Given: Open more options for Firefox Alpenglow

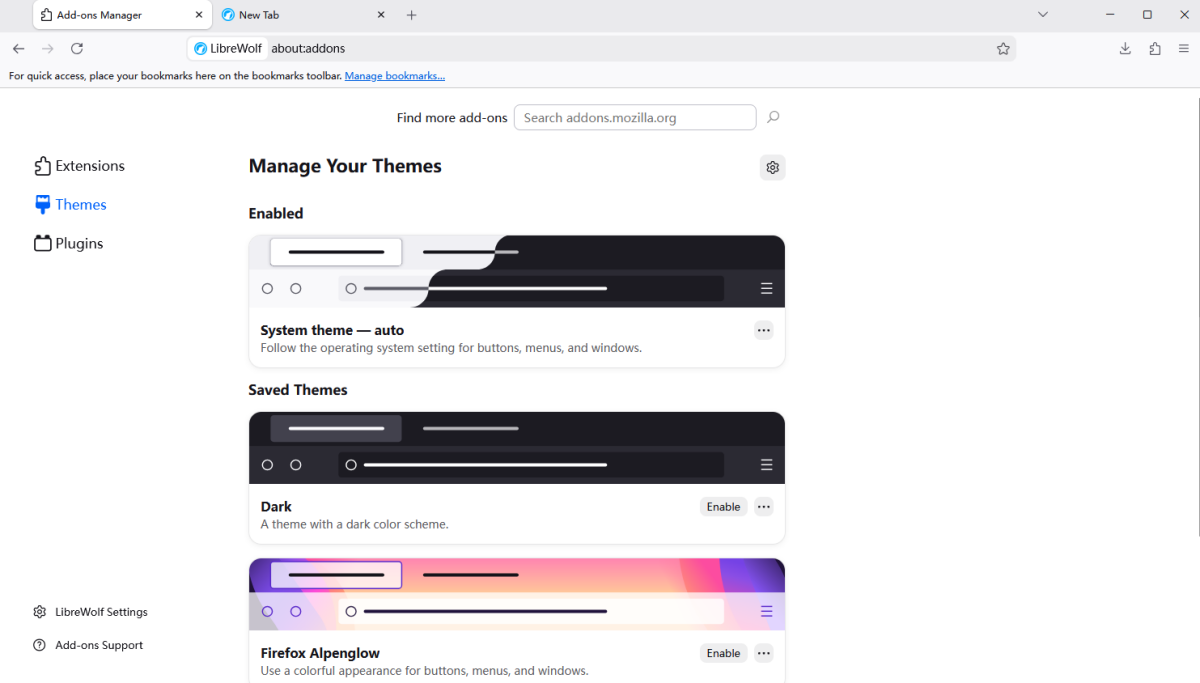Looking at the screenshot, I should coord(764,653).
